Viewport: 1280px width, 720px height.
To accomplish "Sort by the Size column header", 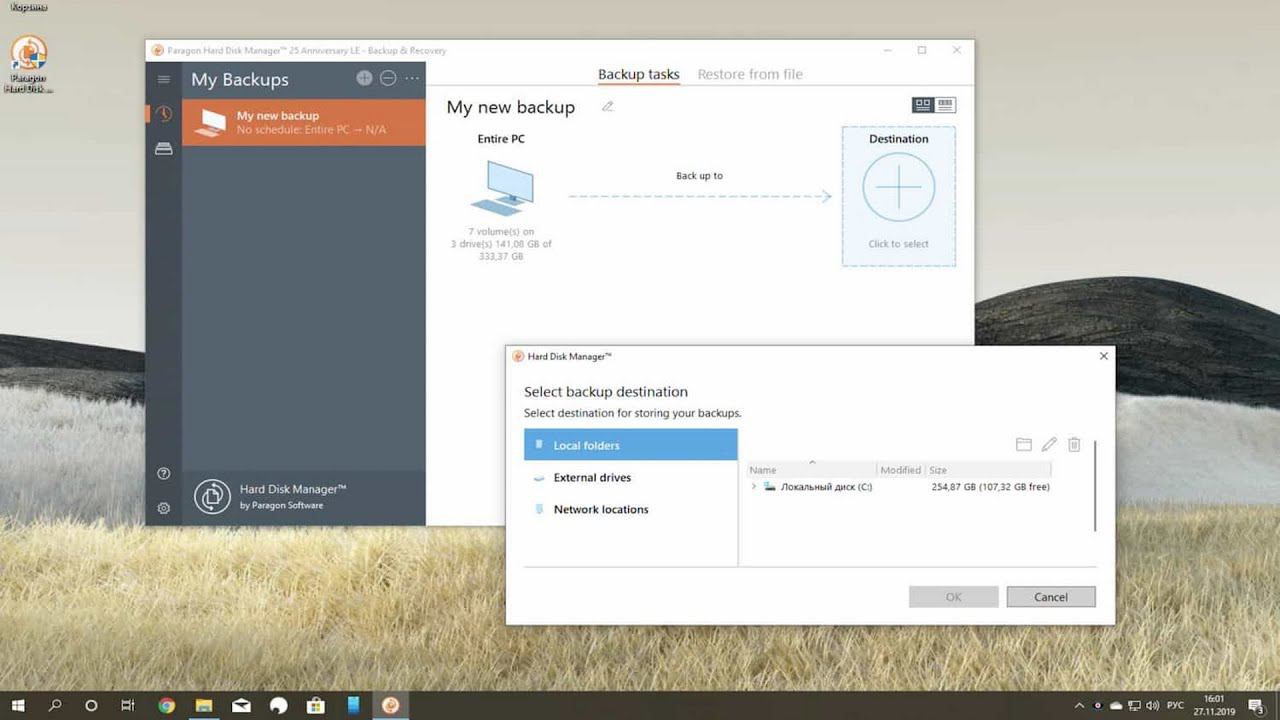I will [987, 470].
